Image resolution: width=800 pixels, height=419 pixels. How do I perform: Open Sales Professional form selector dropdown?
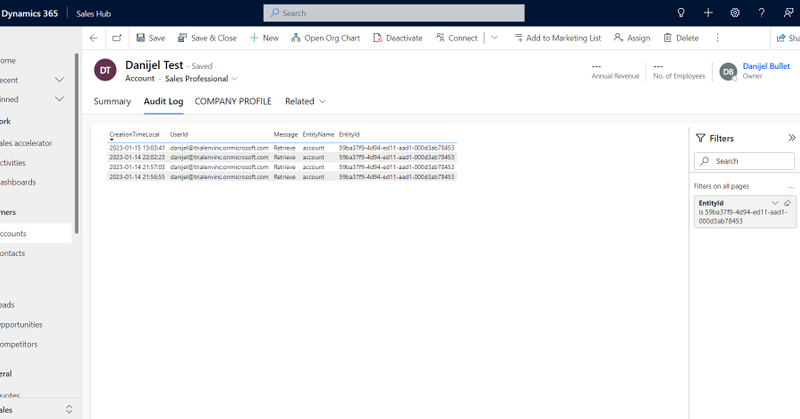(201, 79)
